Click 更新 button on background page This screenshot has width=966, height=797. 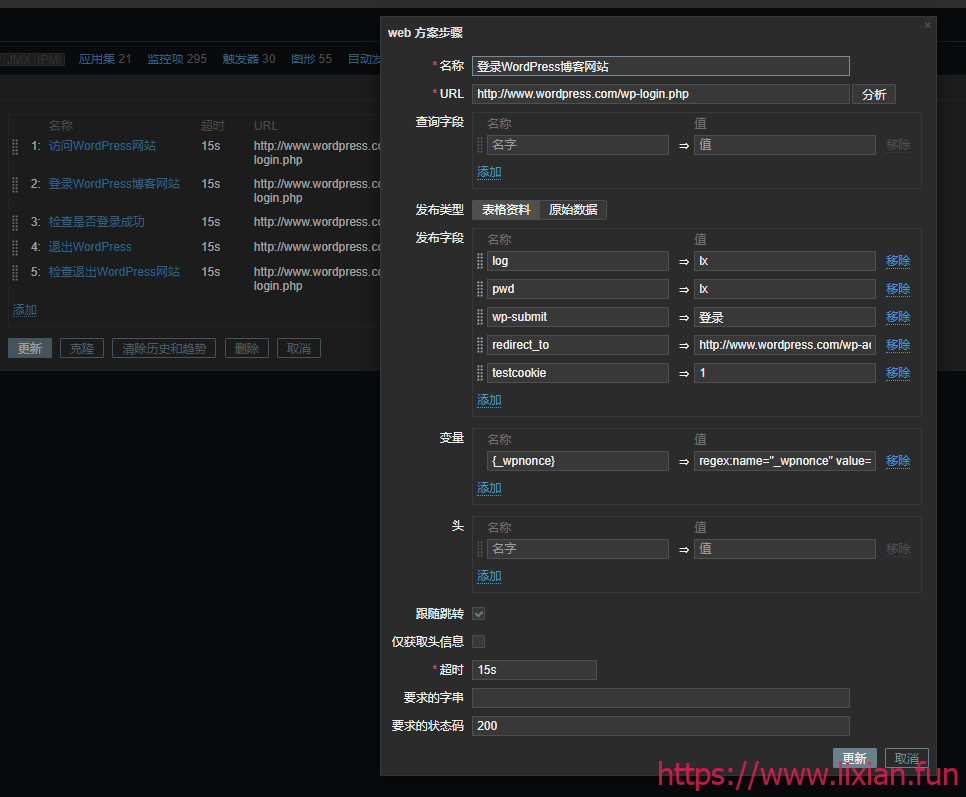30,348
